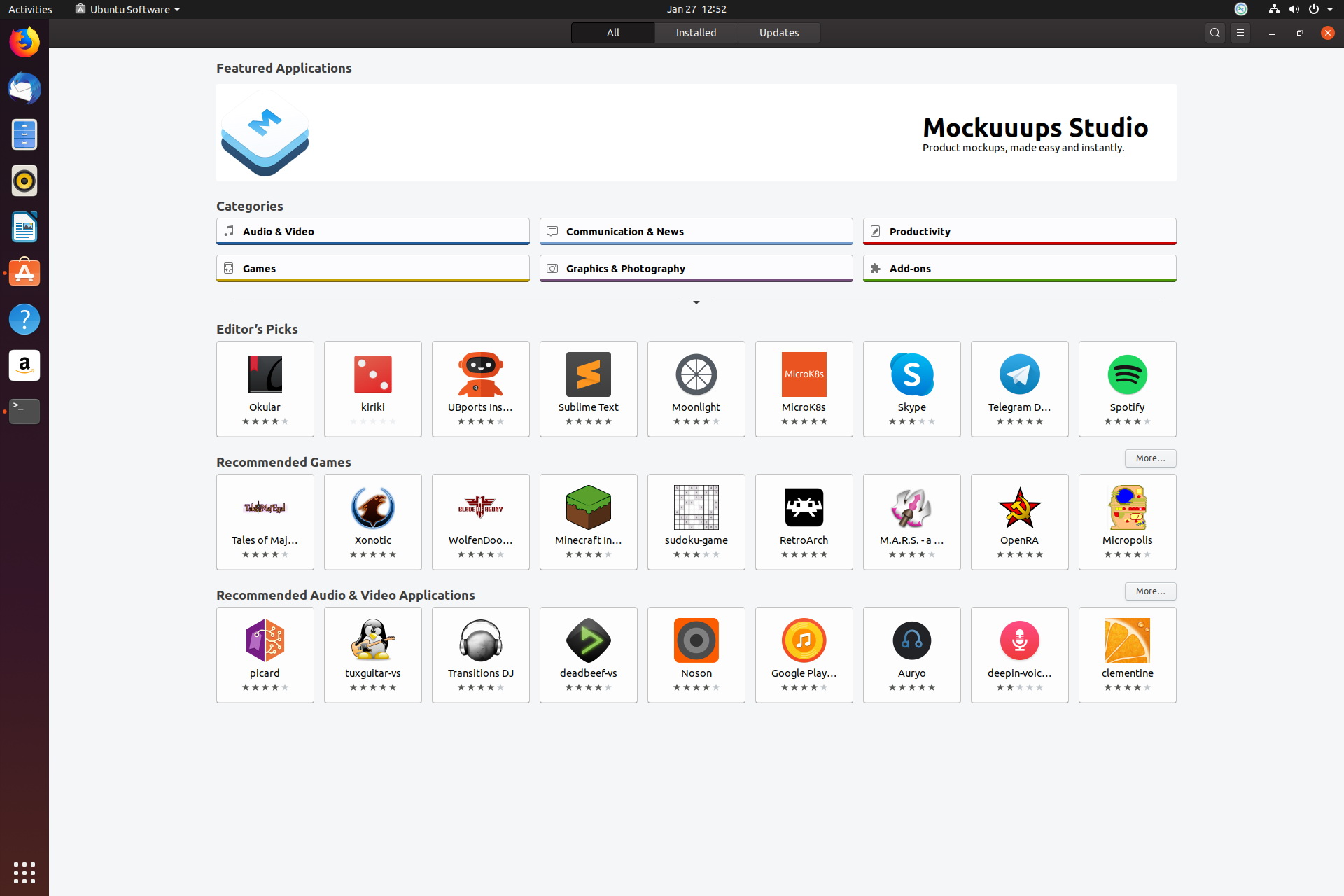The height and width of the screenshot is (896, 1344).
Task: Launch Firefox from the dock
Action: [x=24, y=43]
